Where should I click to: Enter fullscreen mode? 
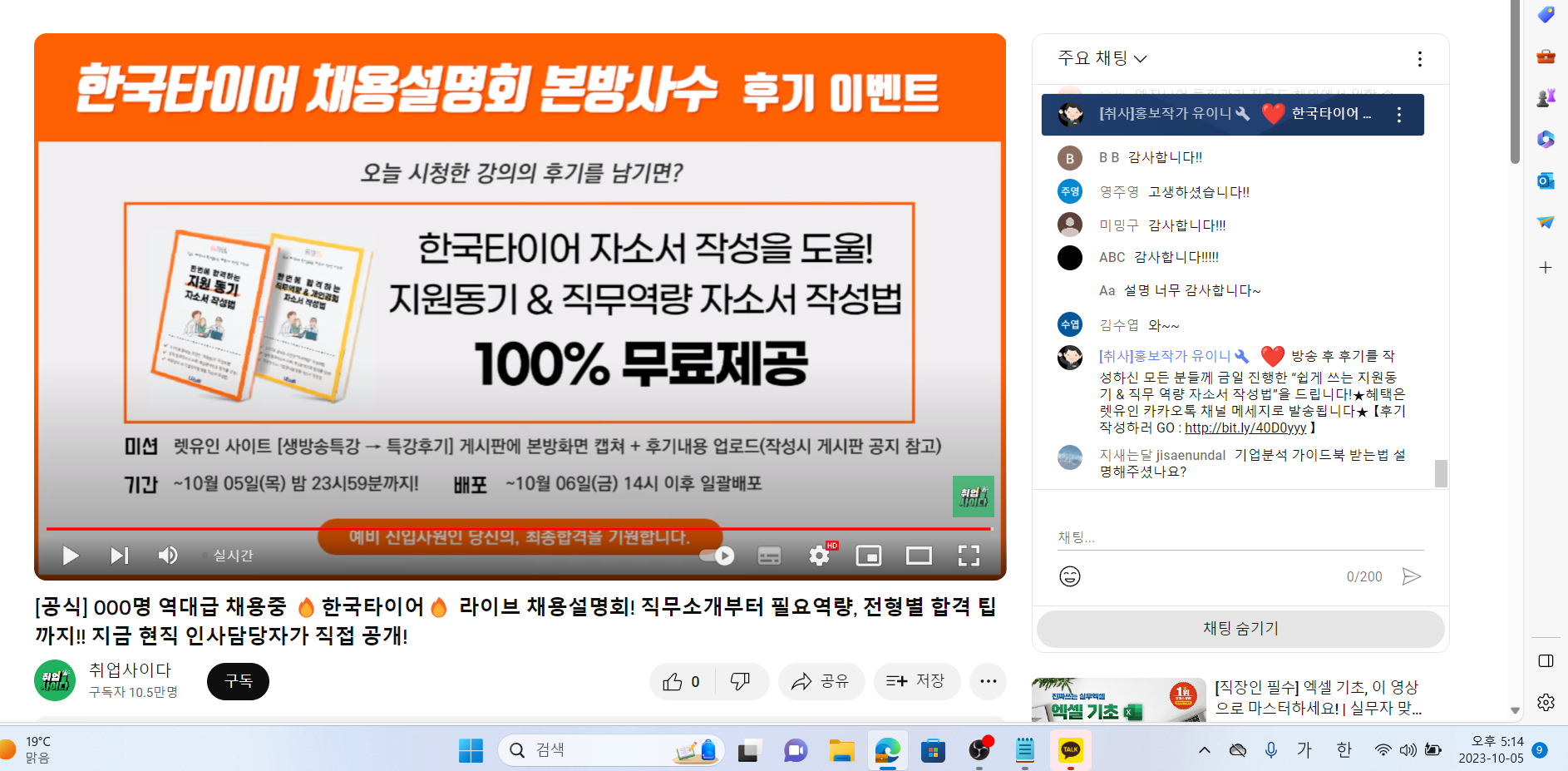point(969,556)
